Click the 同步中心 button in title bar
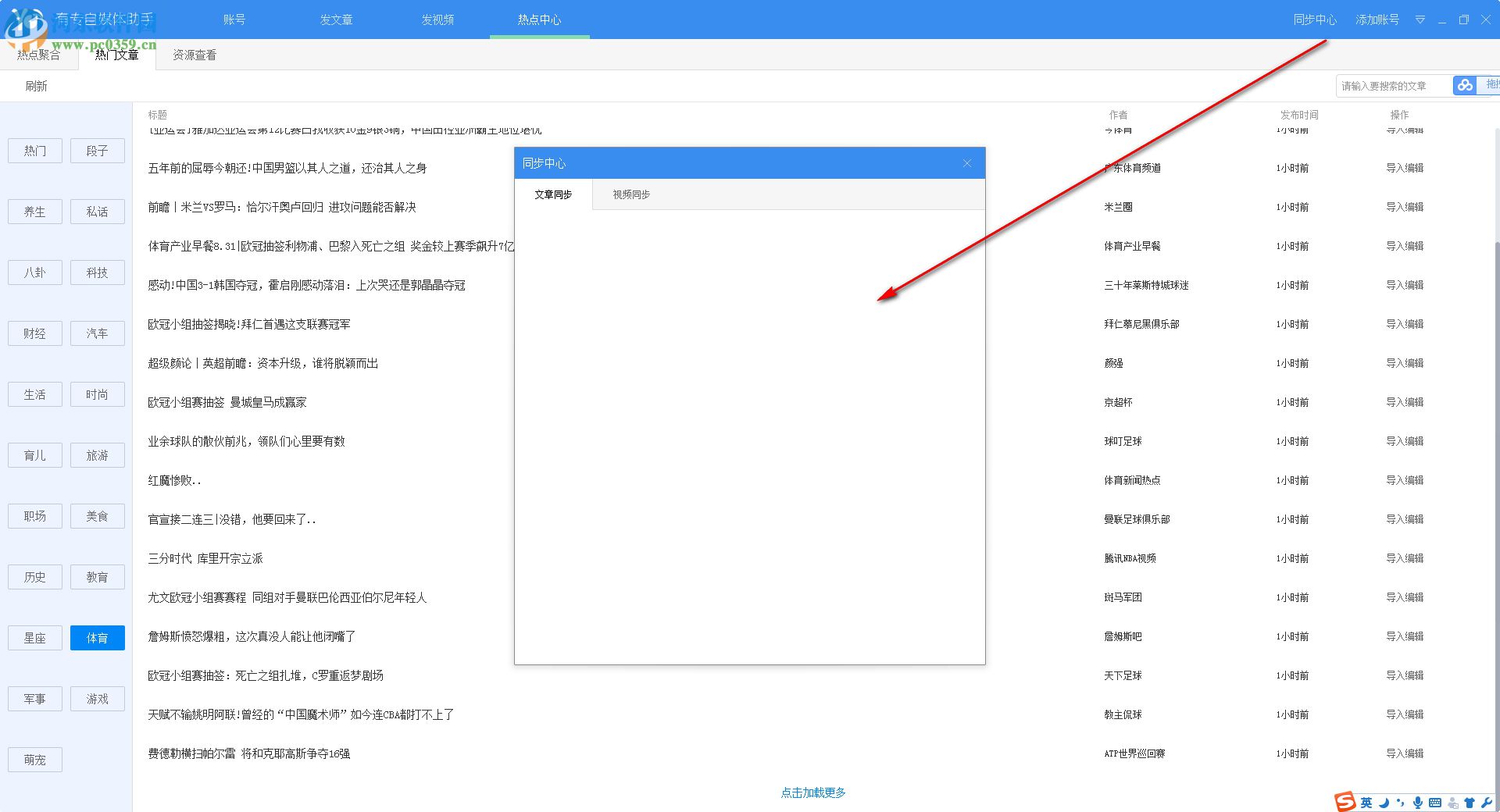1500x812 pixels. (x=1315, y=20)
